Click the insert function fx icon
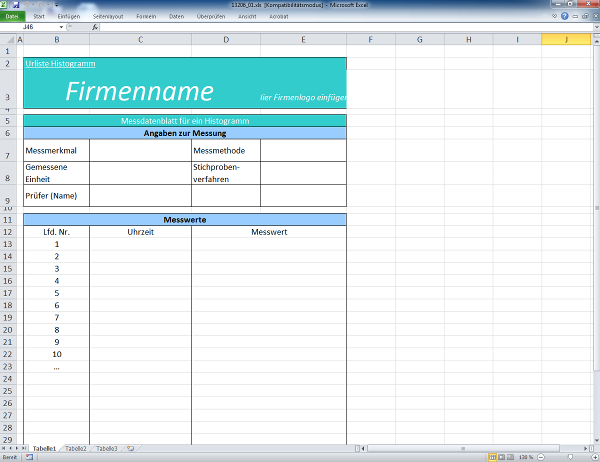The image size is (600, 462). [94, 27]
